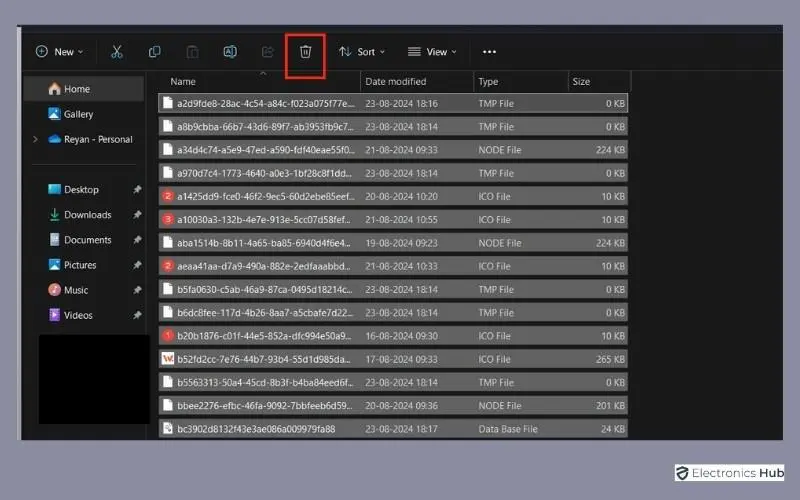Click the Share icon in toolbar
The width and height of the screenshot is (800, 500).
(267, 52)
